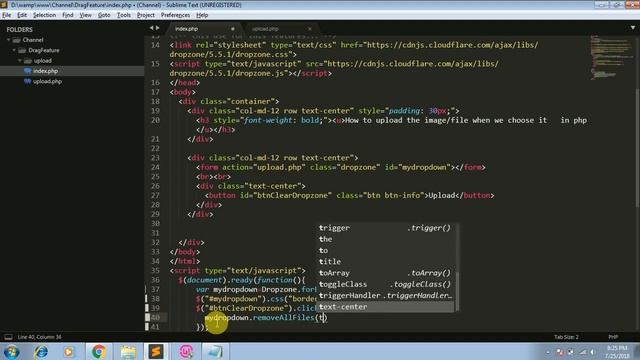Choose trigger from autocomplete list
The image size is (640, 360).
386,228
